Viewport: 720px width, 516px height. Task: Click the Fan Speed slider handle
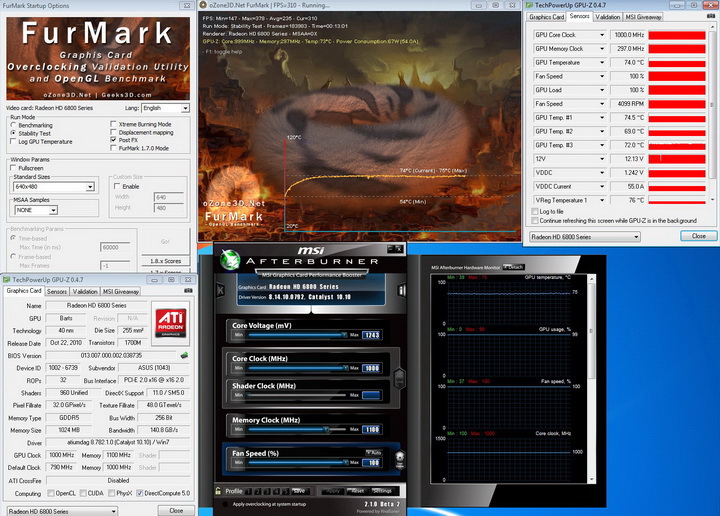345,462
